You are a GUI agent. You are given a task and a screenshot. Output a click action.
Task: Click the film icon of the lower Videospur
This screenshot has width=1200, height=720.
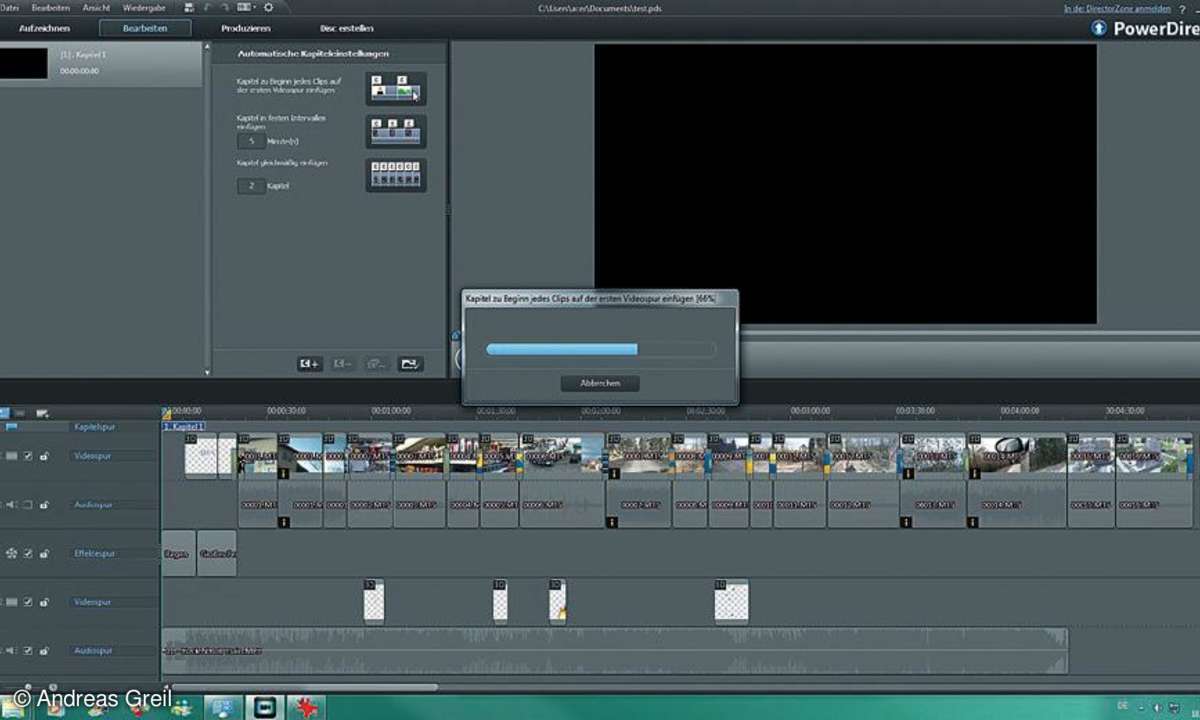pyautogui.click(x=11, y=602)
